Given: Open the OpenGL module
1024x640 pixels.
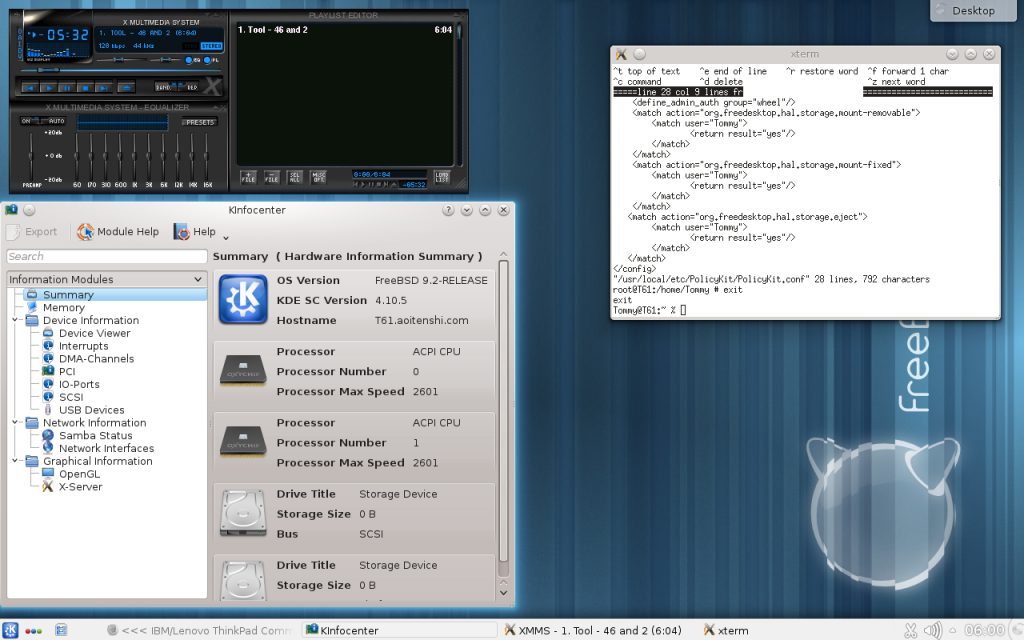Looking at the screenshot, I should pos(79,474).
